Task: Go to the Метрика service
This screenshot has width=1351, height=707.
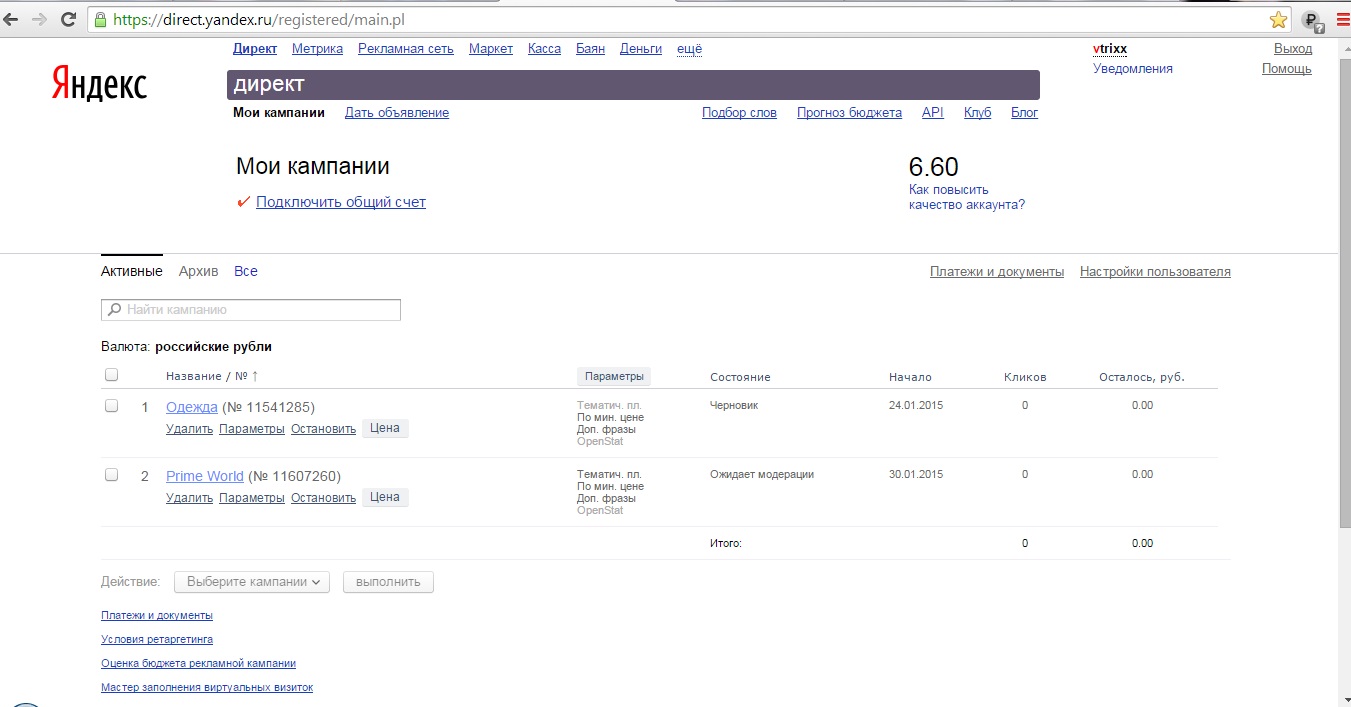Action: pos(317,48)
